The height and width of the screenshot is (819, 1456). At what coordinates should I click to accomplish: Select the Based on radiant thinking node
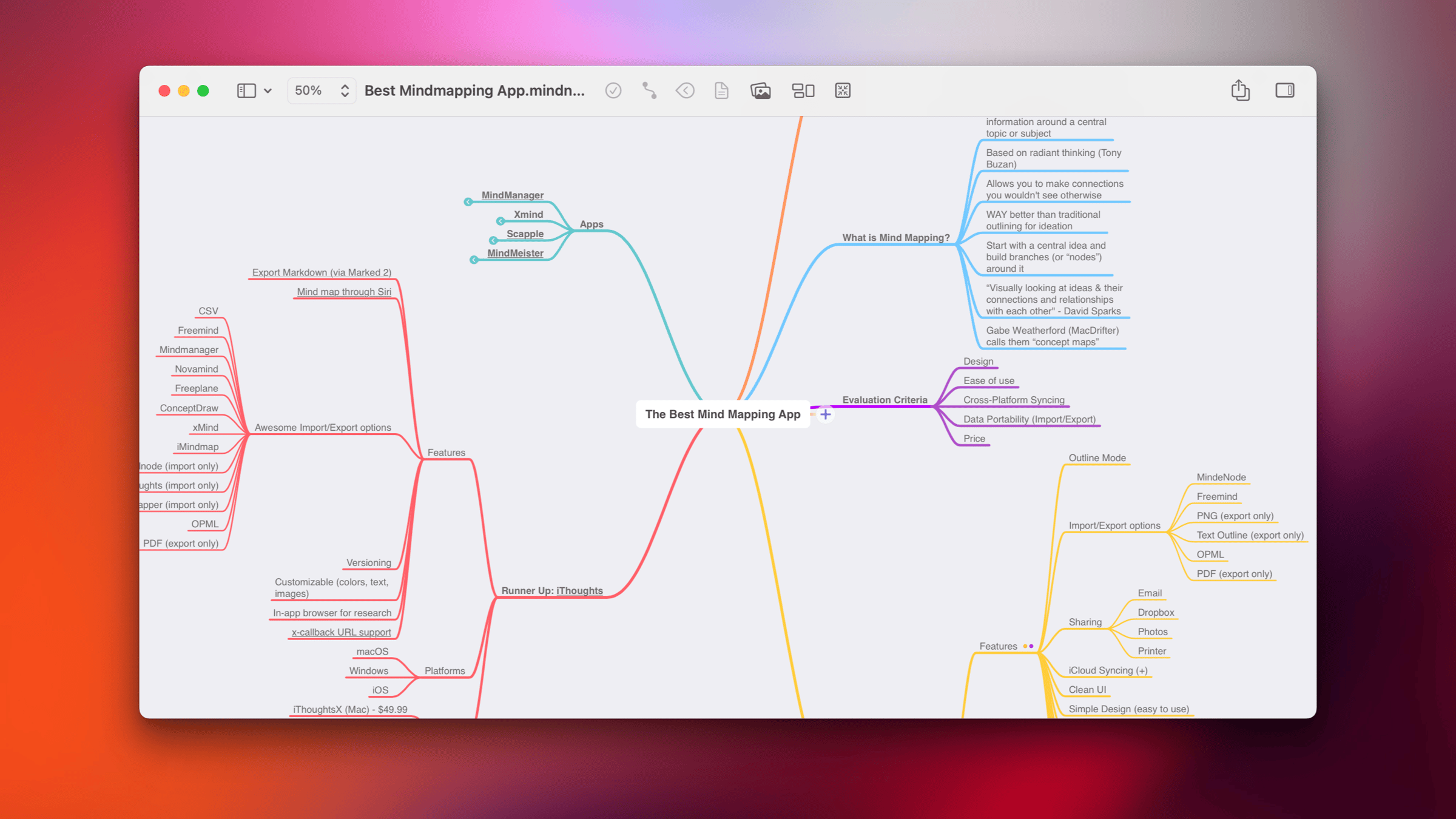tap(1053, 159)
